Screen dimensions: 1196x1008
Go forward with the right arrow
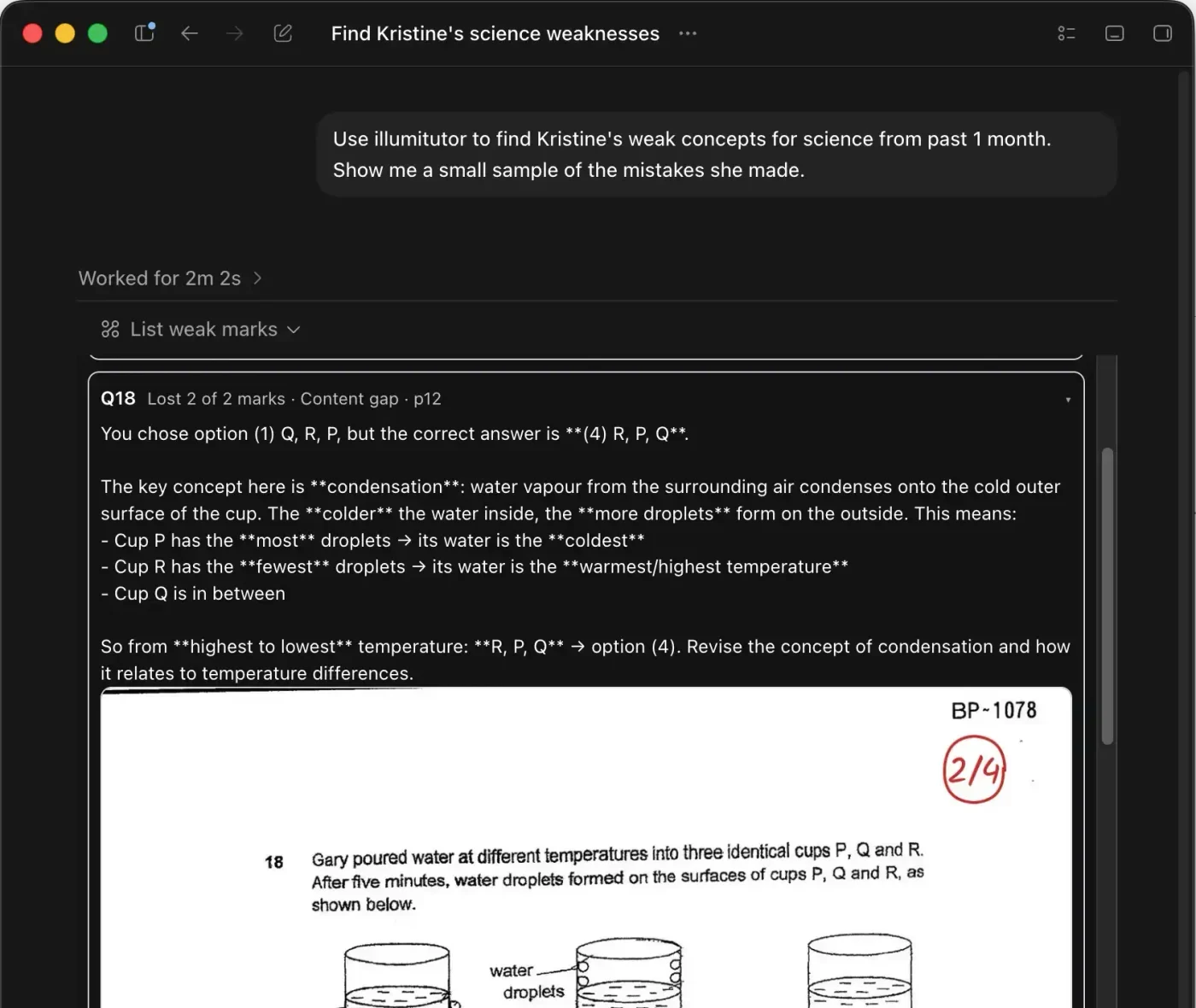tap(235, 33)
